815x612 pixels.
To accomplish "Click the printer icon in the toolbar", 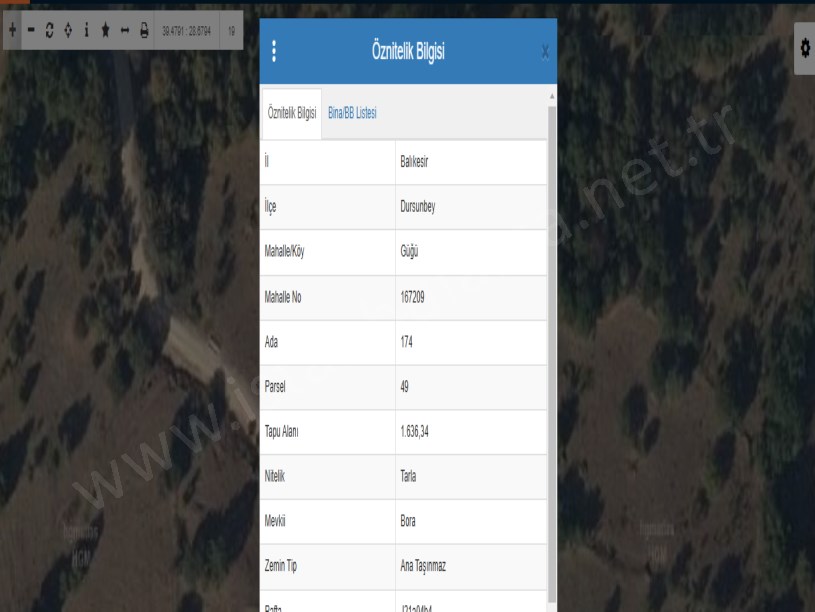I will [x=144, y=31].
